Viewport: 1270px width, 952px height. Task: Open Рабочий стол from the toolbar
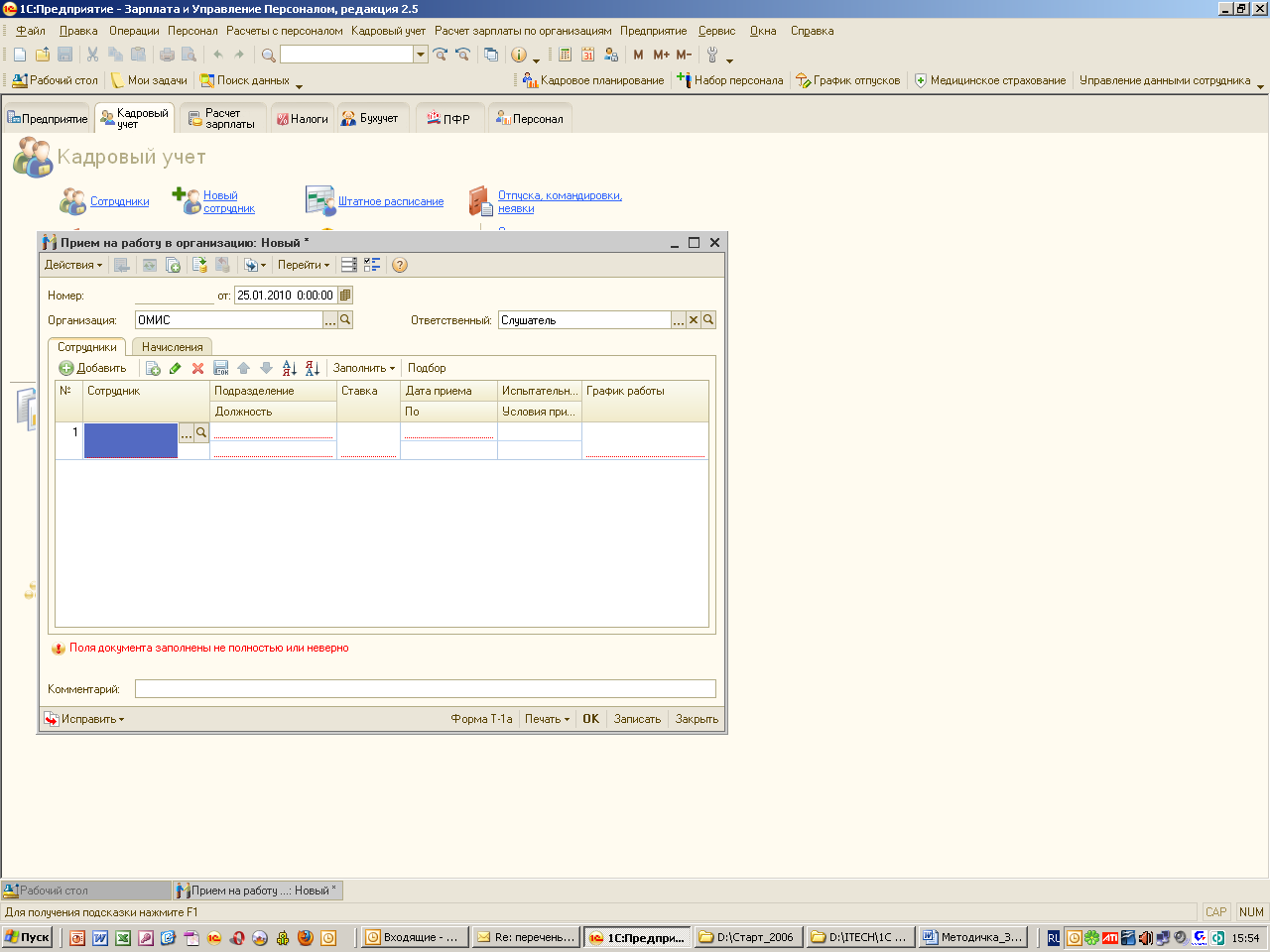pyautogui.click(x=55, y=80)
